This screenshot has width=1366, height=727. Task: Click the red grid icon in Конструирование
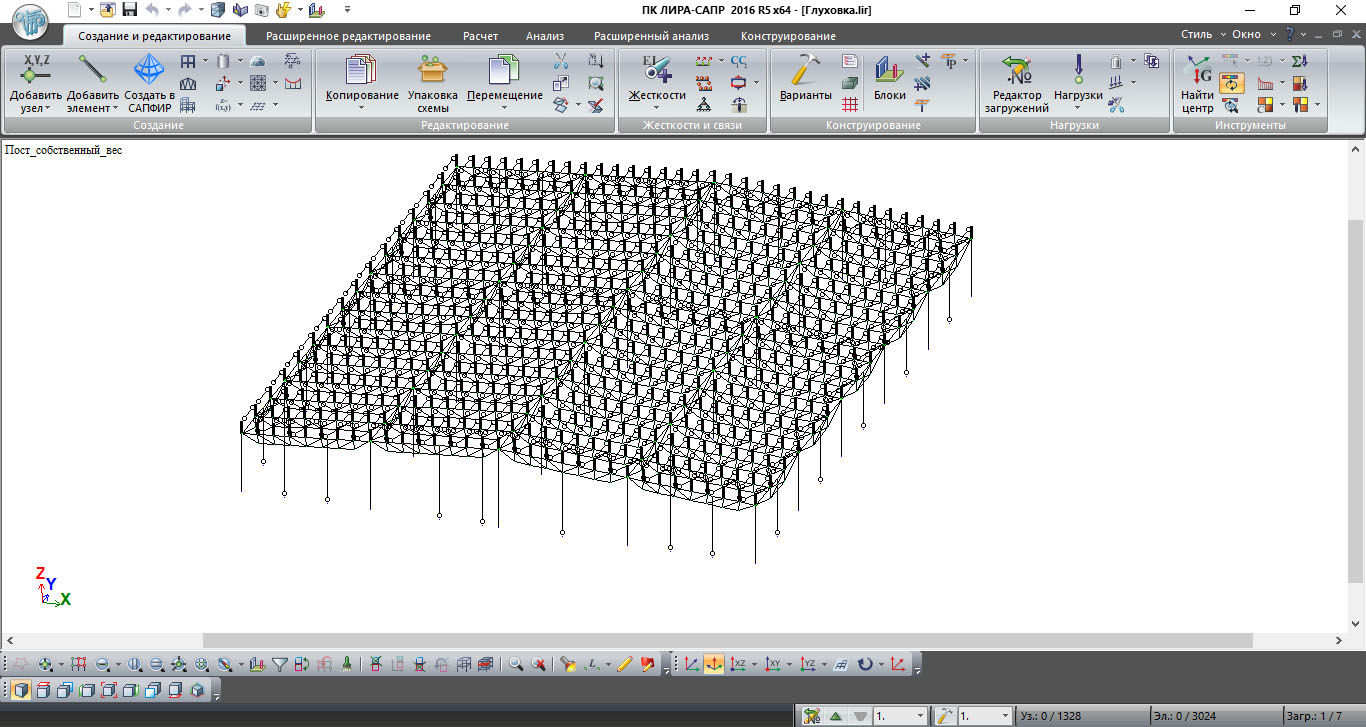(850, 104)
